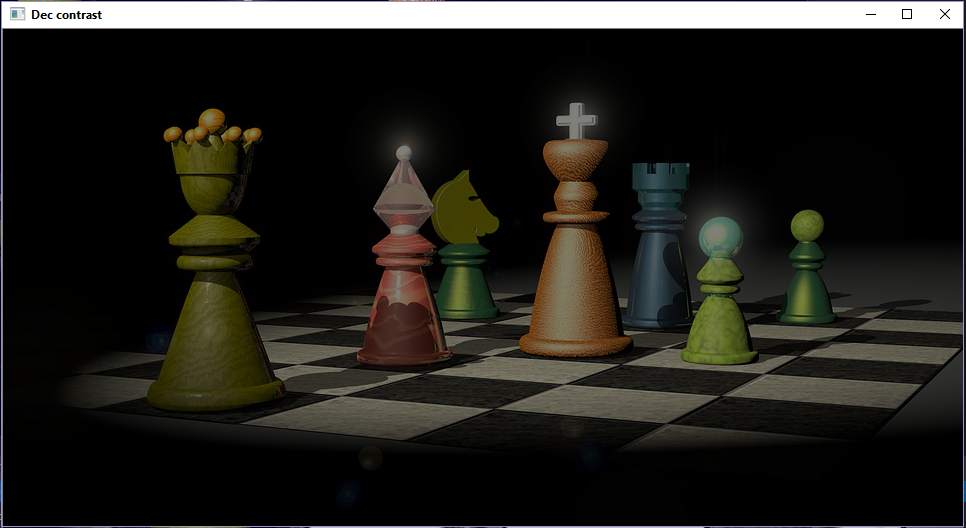Click the app icon in the title bar
The width and height of the screenshot is (966, 528).
tap(17, 14)
